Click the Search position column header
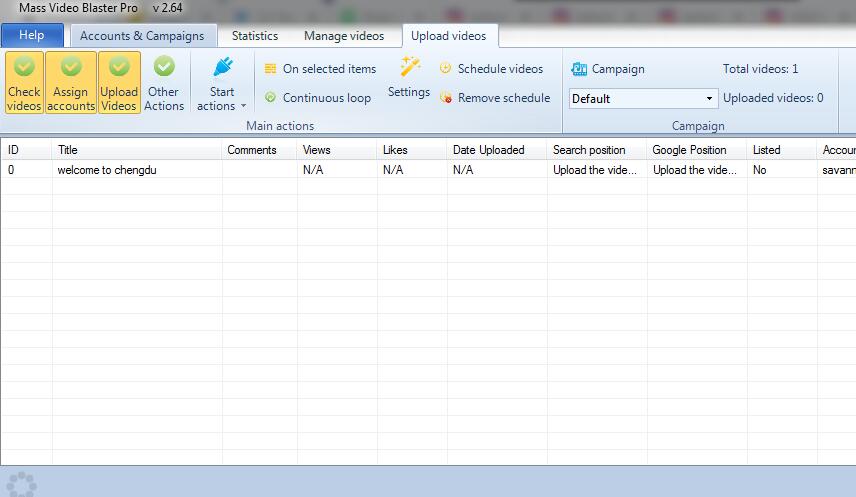 click(x=589, y=150)
